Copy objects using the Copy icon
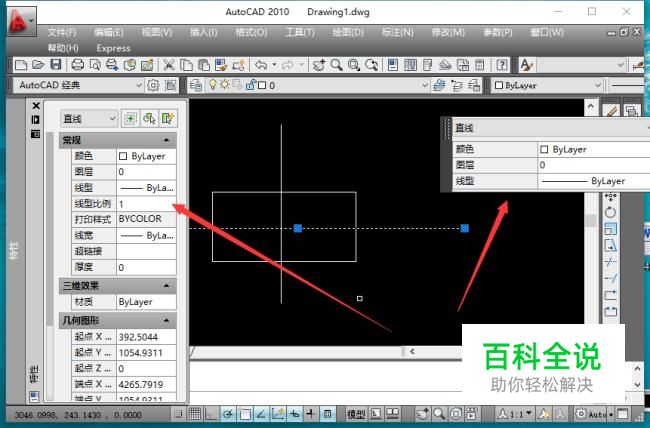The height and width of the screenshot is (428, 650). click(186, 65)
